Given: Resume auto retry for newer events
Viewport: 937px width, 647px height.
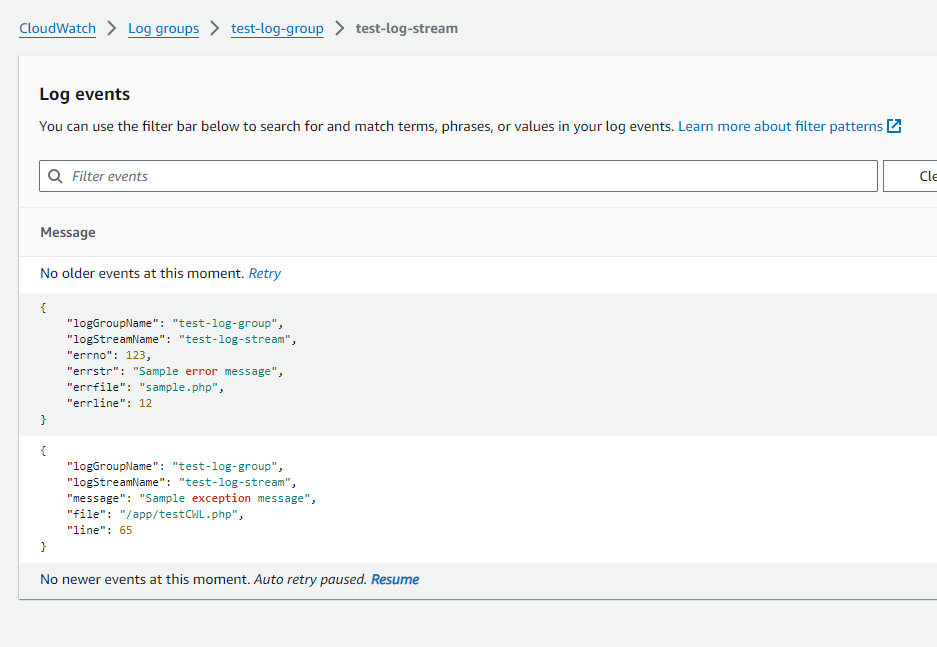Looking at the screenshot, I should click(394, 579).
